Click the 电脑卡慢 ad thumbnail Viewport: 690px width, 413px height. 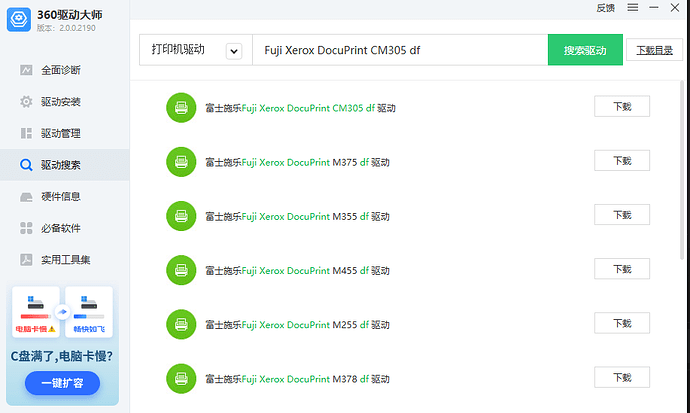pos(36,312)
